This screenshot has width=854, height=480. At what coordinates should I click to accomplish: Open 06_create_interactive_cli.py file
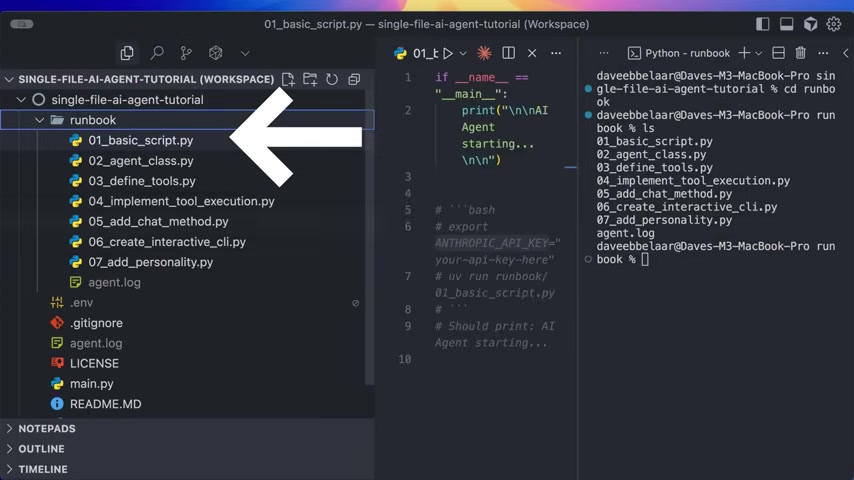tap(167, 241)
